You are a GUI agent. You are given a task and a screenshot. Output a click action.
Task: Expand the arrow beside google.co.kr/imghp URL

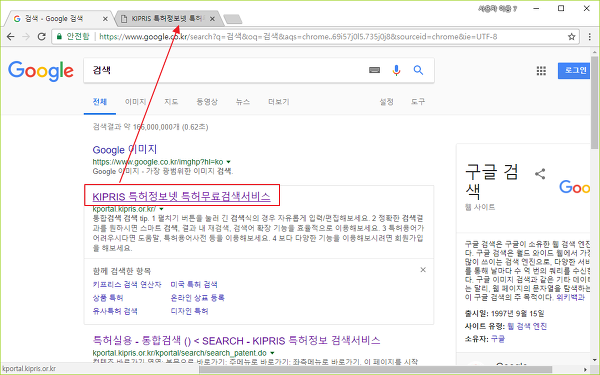coord(228,162)
